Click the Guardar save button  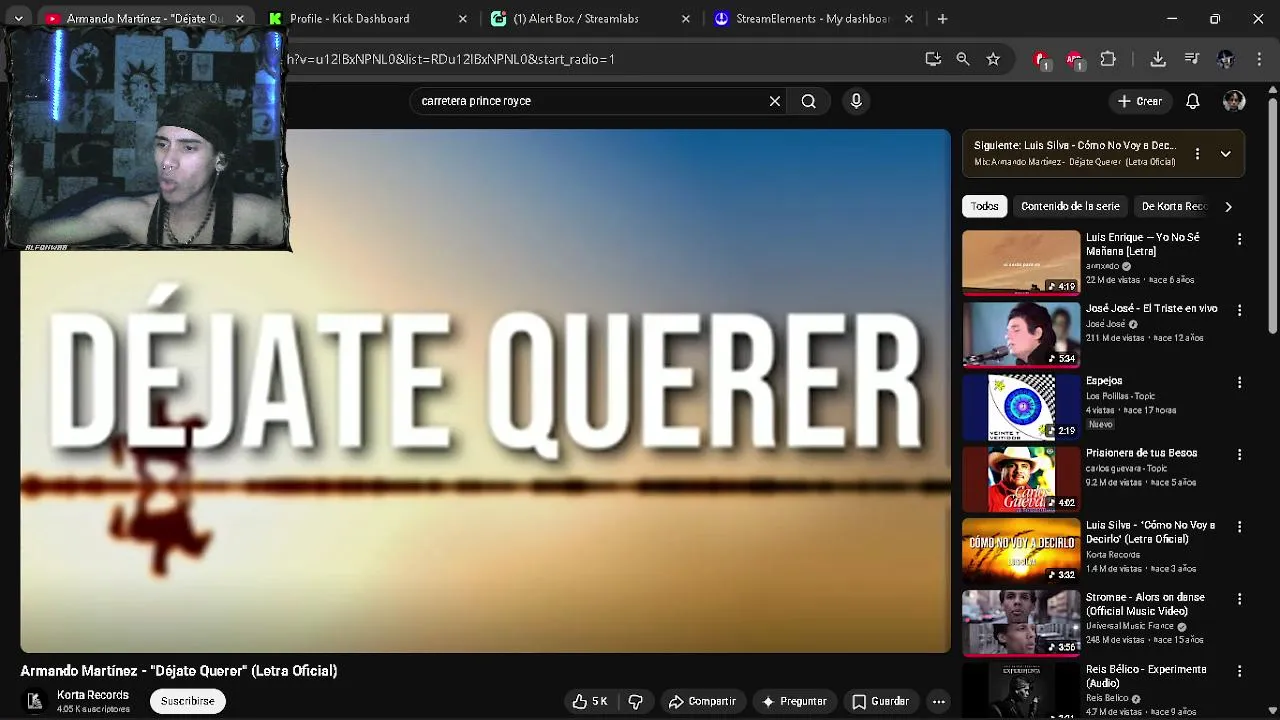(x=880, y=701)
